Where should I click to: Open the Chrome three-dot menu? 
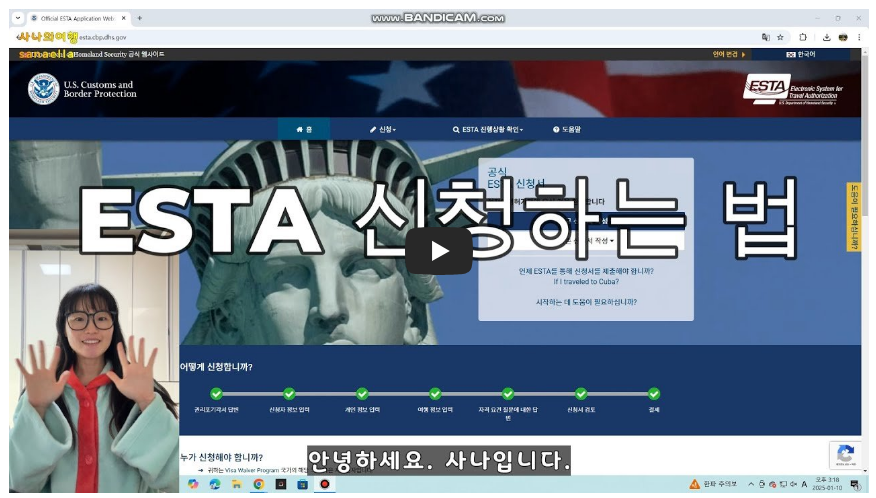coord(859,37)
